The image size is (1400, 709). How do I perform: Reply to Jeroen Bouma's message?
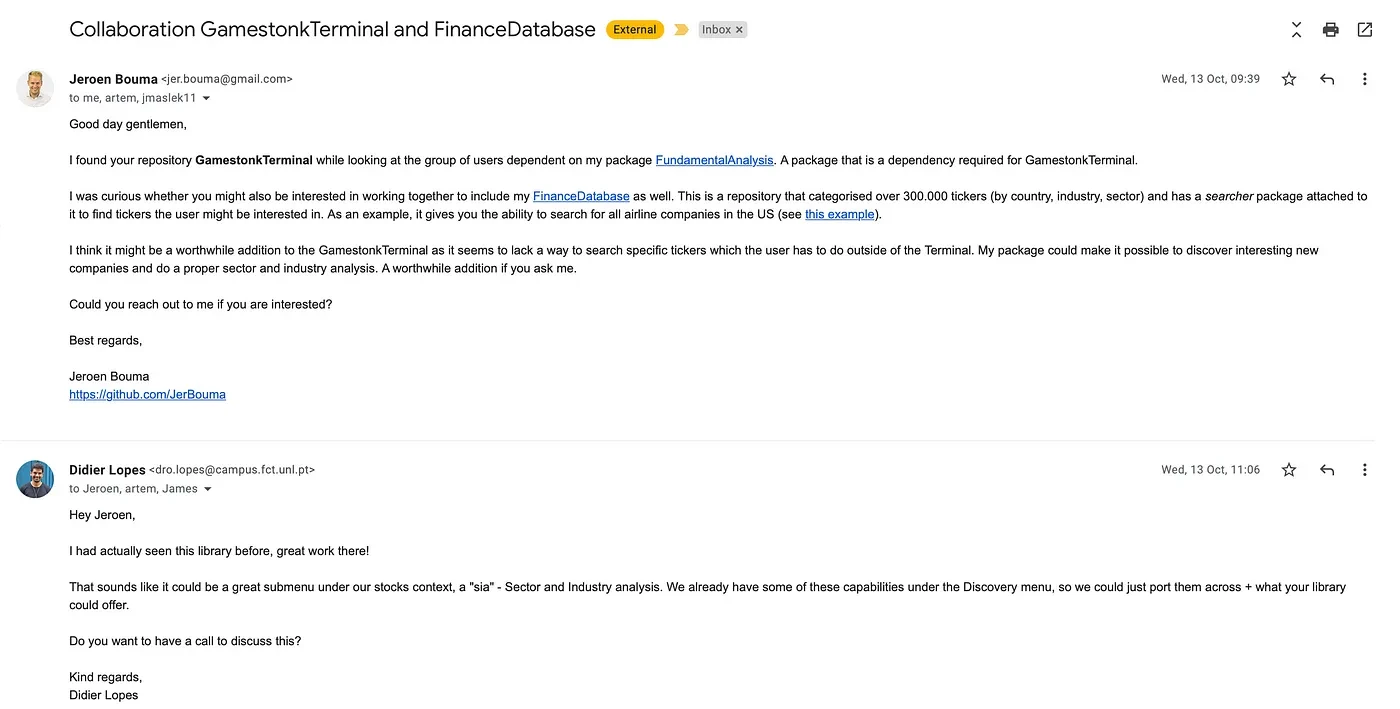point(1327,79)
